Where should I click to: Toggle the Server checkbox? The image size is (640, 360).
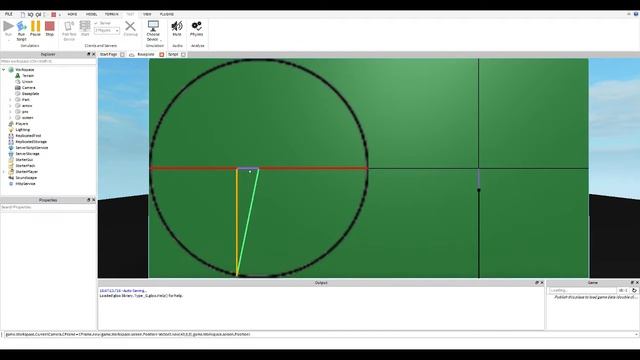click(x=96, y=23)
